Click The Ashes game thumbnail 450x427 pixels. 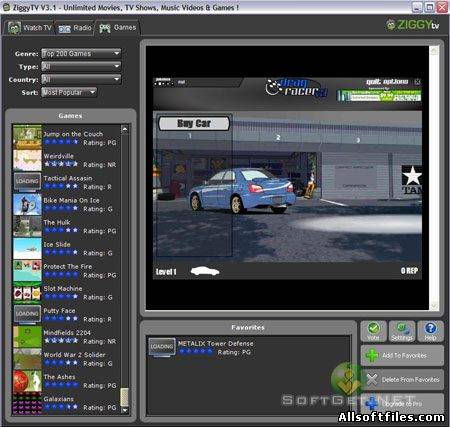point(27,381)
